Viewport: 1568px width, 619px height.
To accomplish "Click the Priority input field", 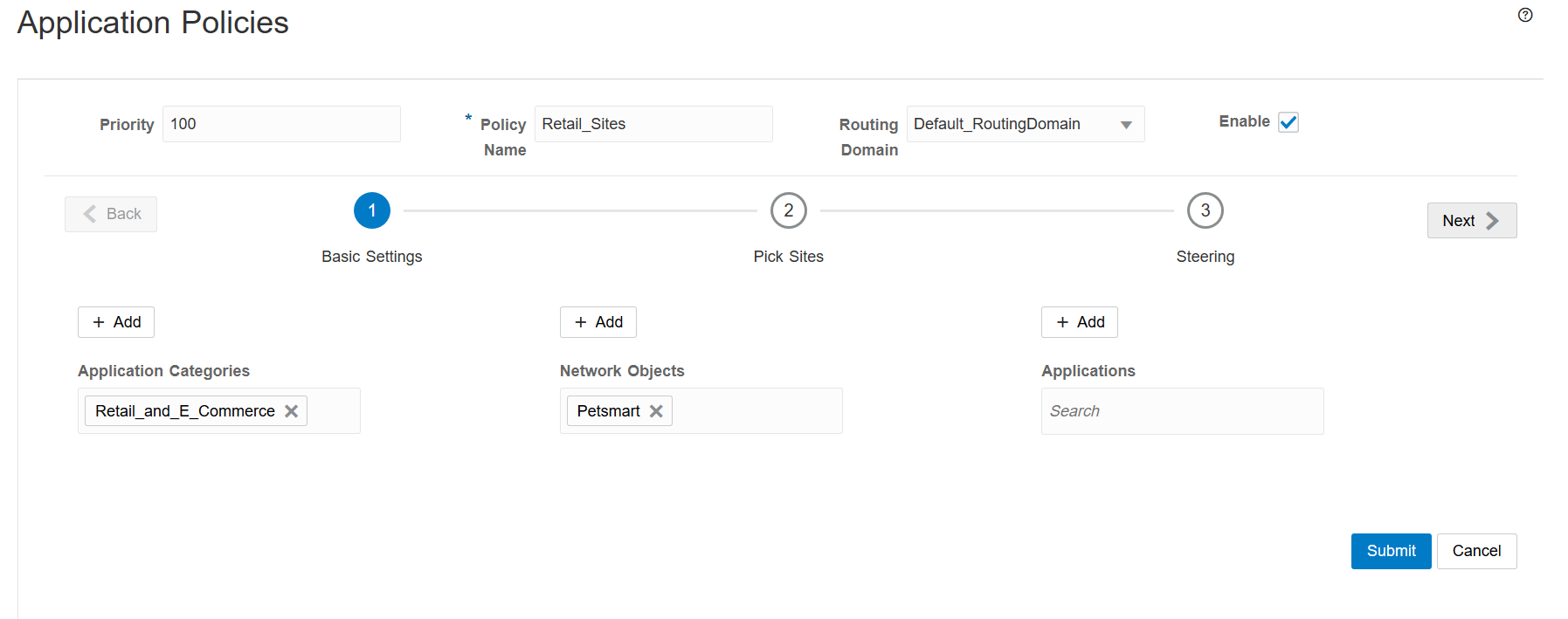I will point(281,124).
